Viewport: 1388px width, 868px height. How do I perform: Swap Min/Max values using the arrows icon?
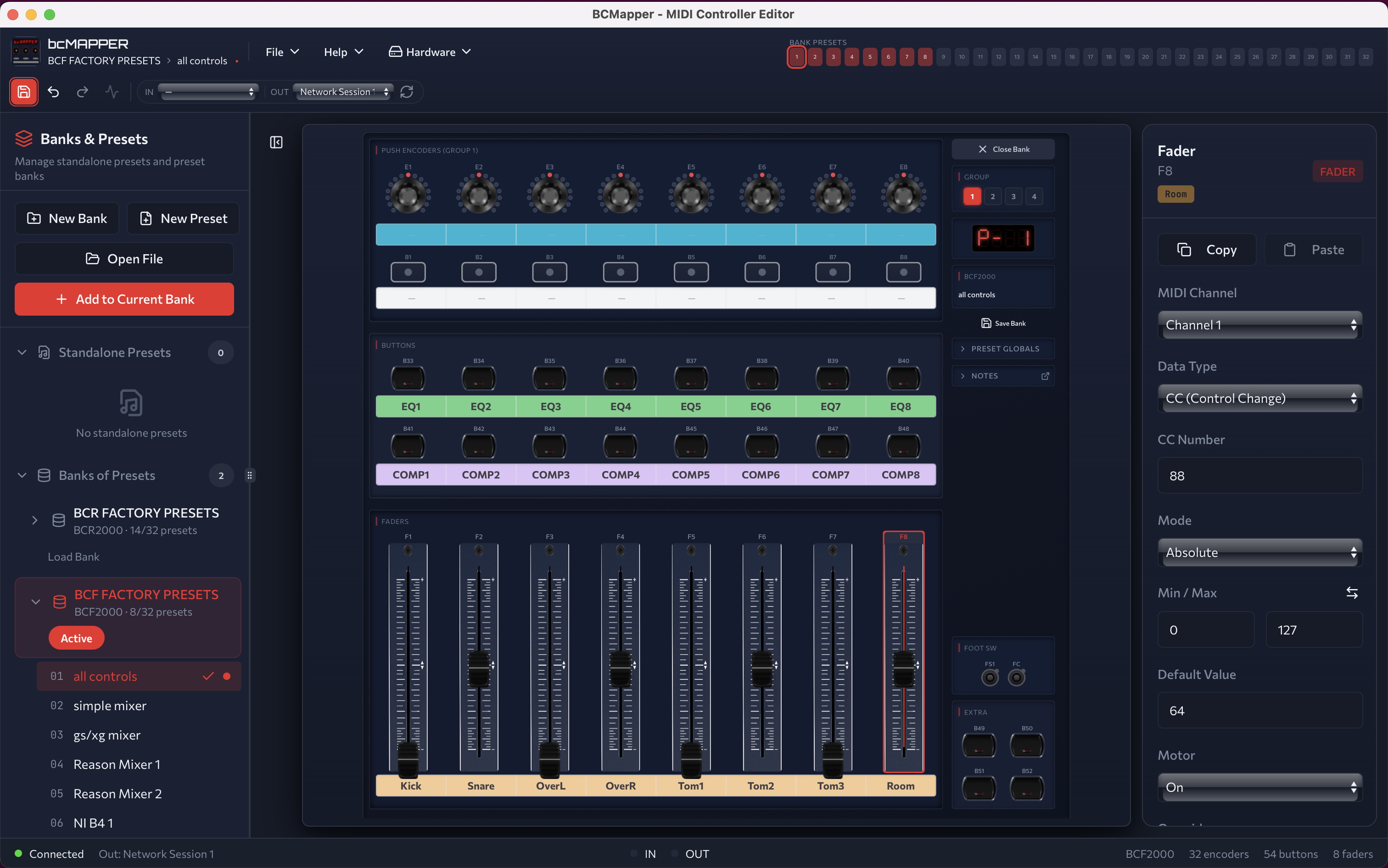[x=1352, y=592]
